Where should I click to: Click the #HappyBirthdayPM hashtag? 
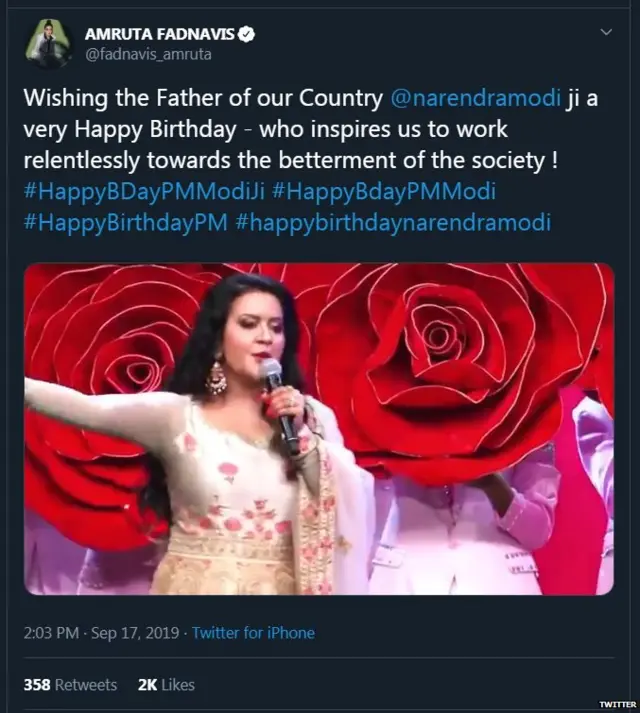click(x=125, y=222)
